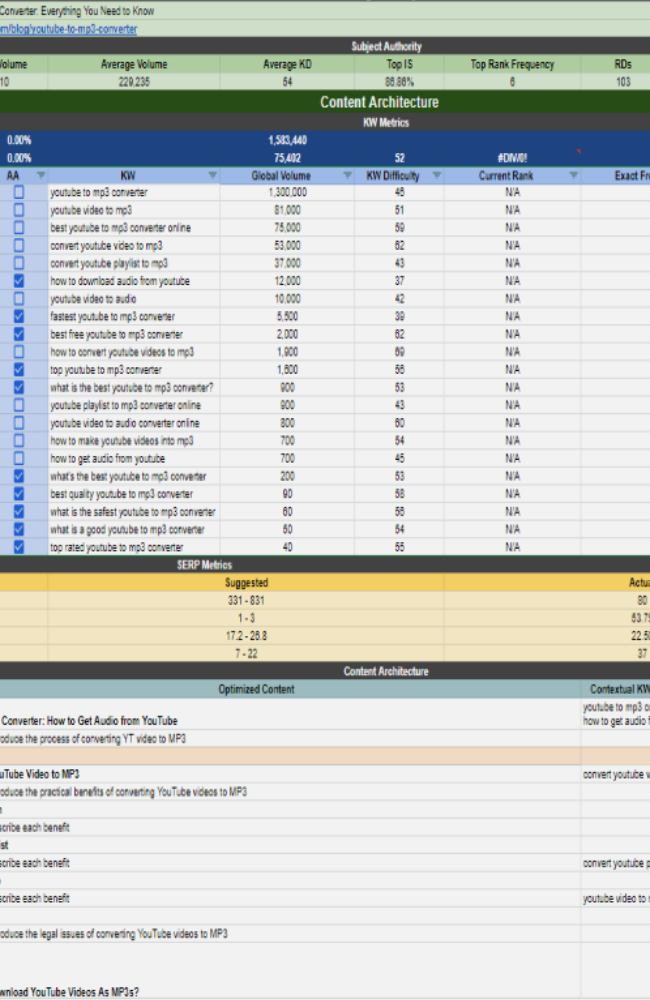This screenshot has width=650, height=1000.
Task: Check the box for youtube video to audio
Action: click(18, 298)
